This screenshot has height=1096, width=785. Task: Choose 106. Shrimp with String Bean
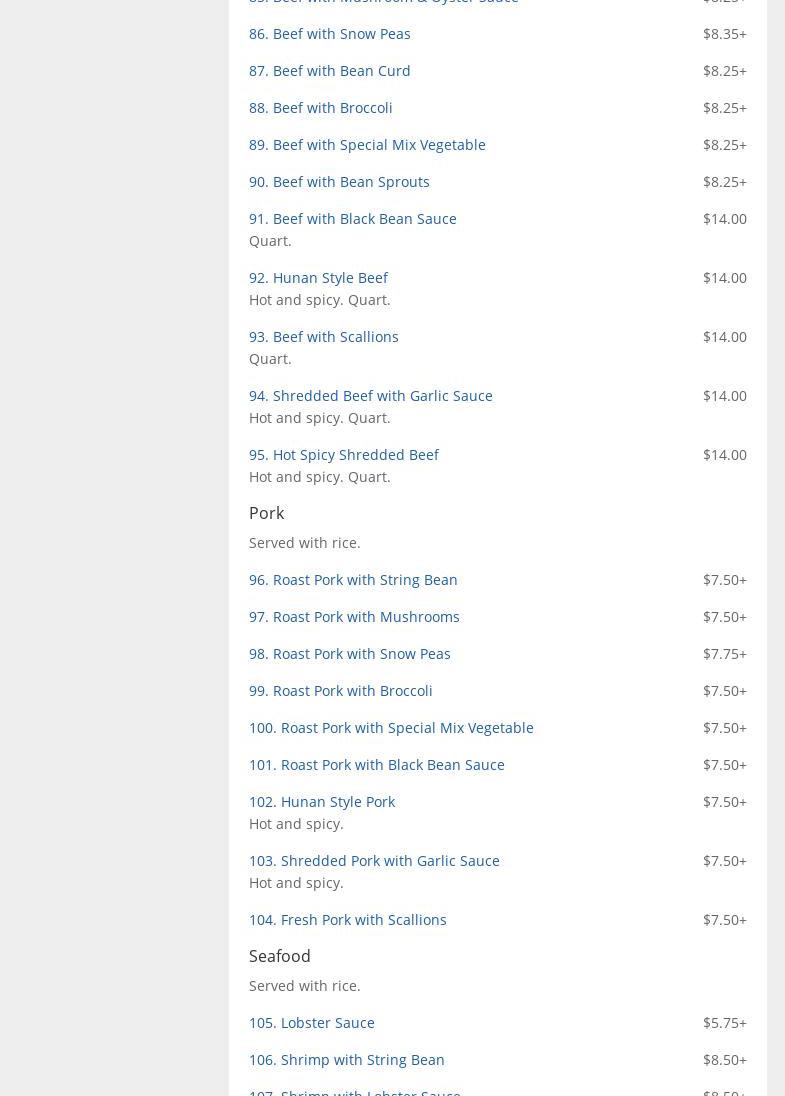click(x=346, y=1060)
